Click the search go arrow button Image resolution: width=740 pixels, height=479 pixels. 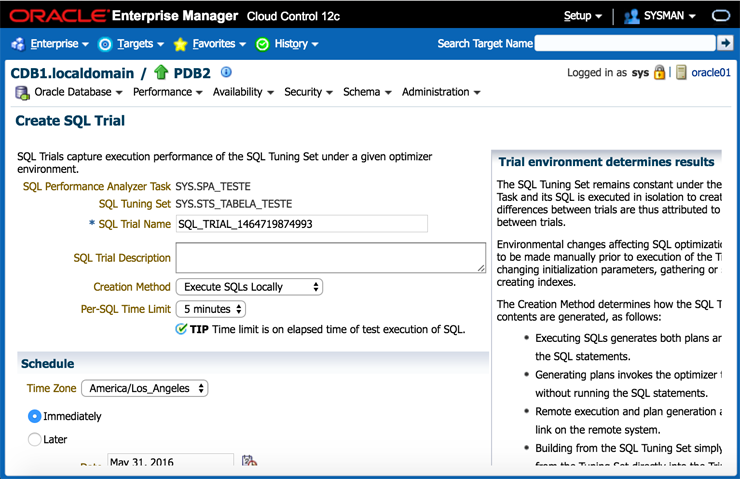click(726, 43)
